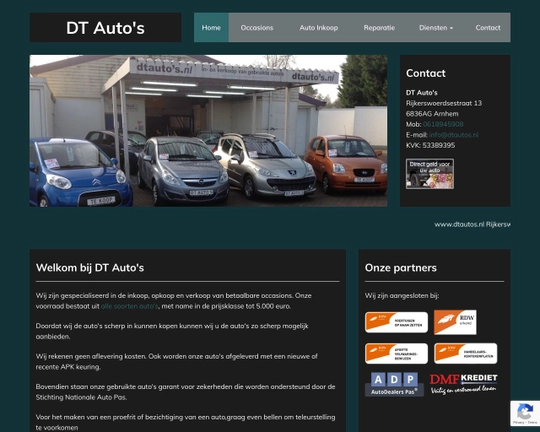Image resolution: width=540 pixels, height=432 pixels.
Task: Click the '6836AG Arnhem' postcode line
Action: (x=432, y=114)
